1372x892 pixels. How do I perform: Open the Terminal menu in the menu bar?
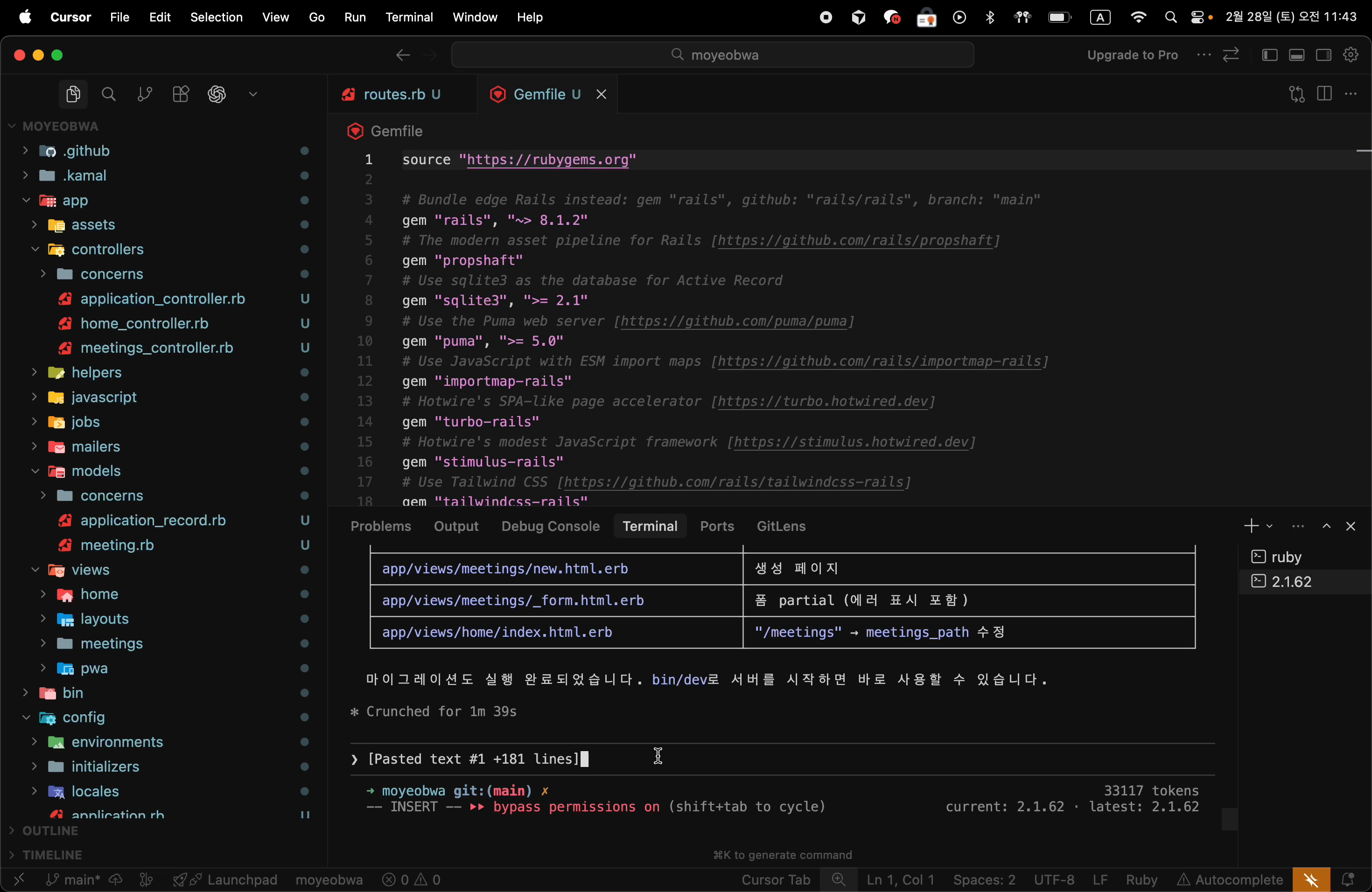pos(409,17)
